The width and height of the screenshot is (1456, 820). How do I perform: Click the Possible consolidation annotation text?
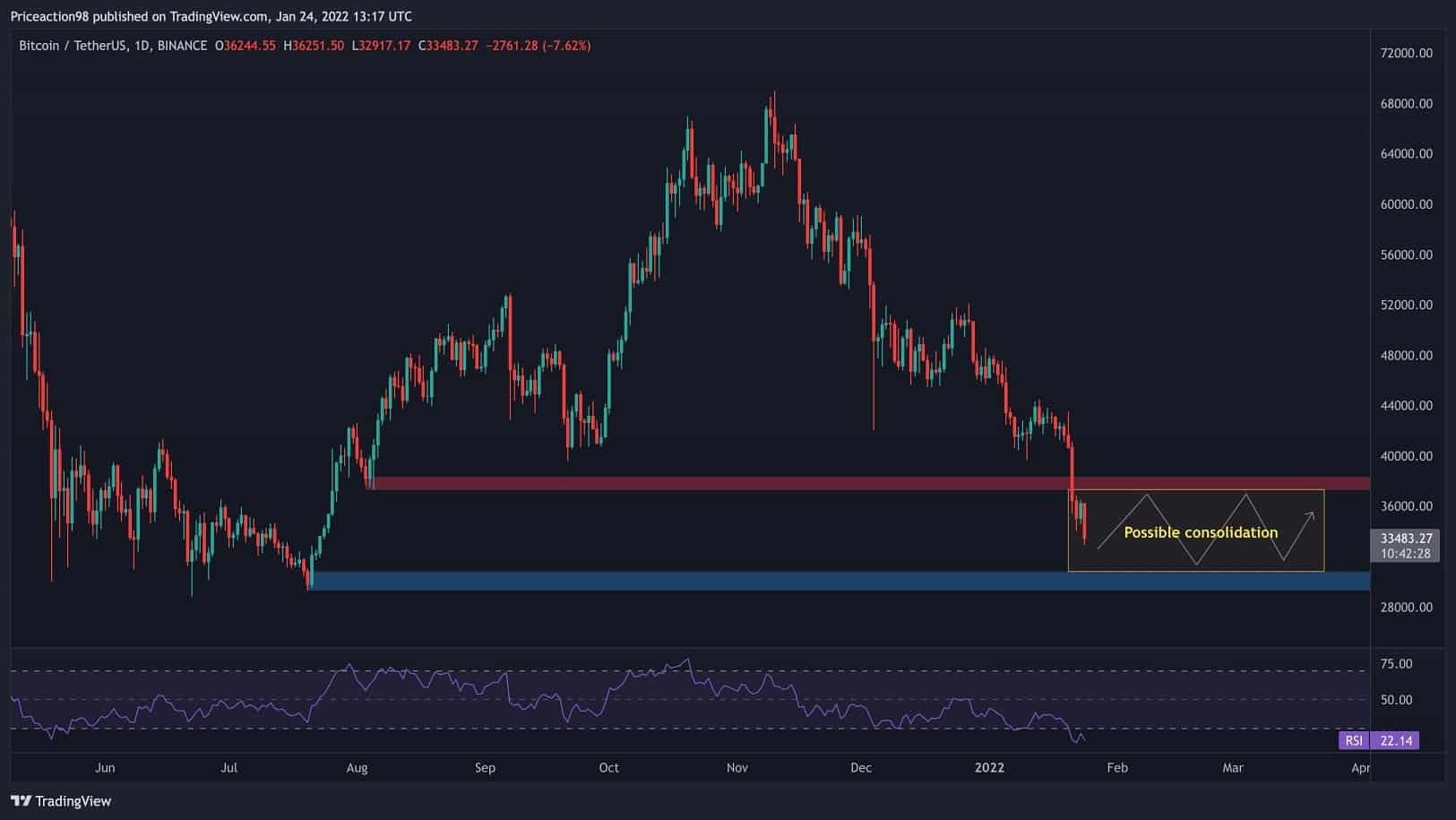pyautogui.click(x=1201, y=532)
